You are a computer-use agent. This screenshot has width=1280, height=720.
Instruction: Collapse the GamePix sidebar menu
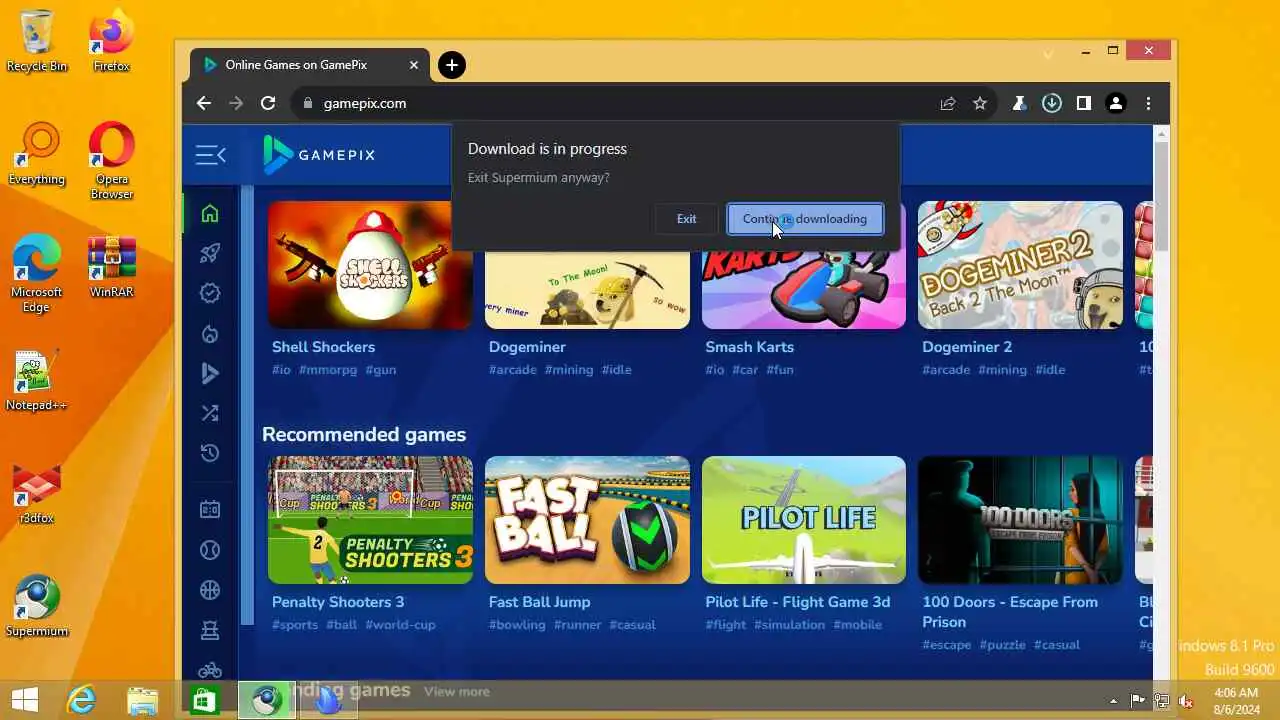tap(210, 155)
